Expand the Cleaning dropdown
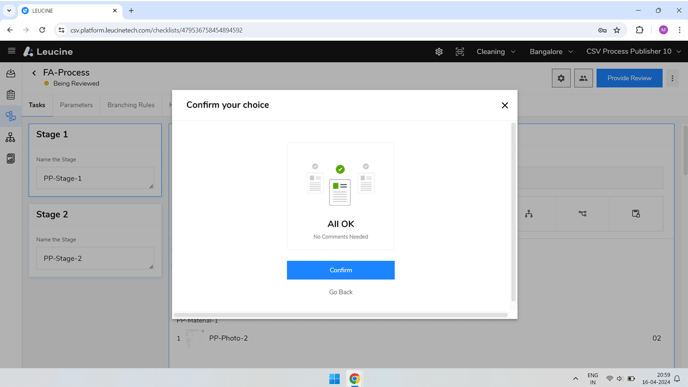The width and height of the screenshot is (688, 387). coord(496,52)
